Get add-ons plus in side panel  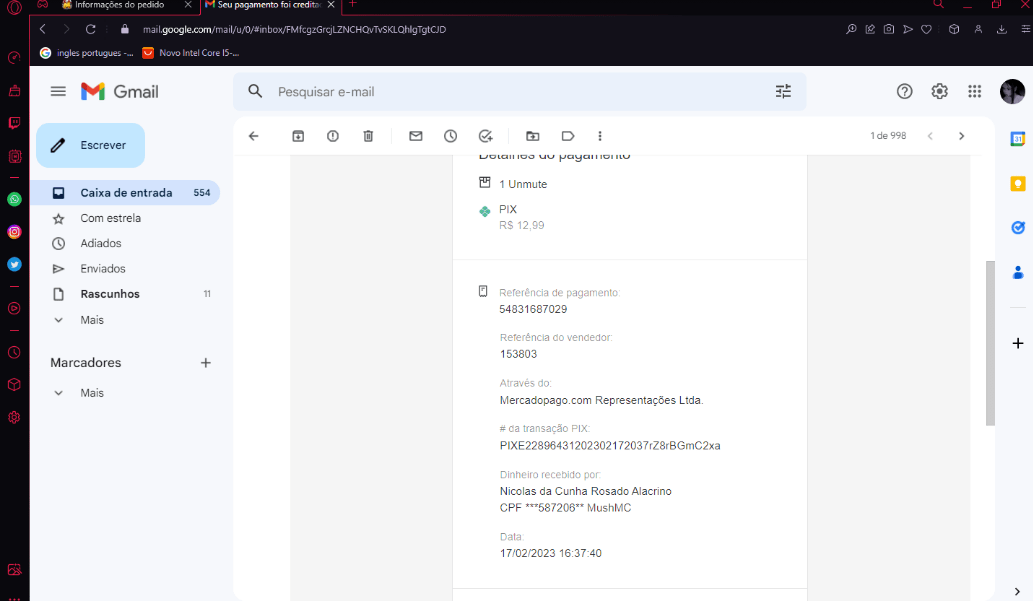tap(1018, 343)
